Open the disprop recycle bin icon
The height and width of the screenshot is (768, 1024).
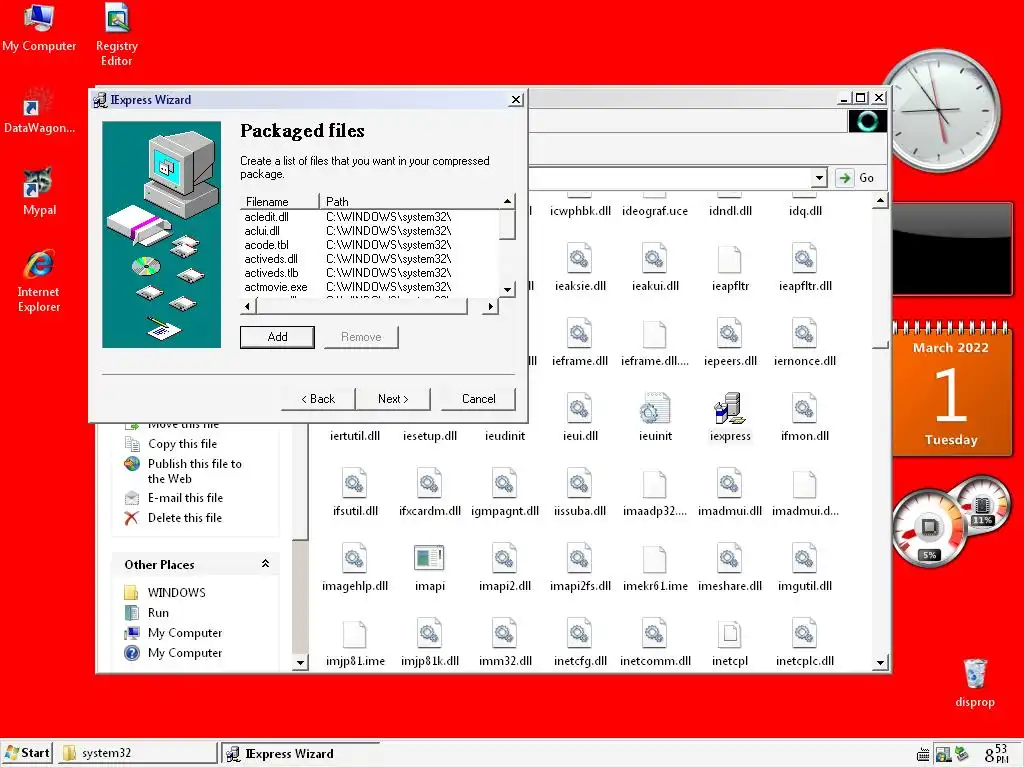click(x=974, y=682)
